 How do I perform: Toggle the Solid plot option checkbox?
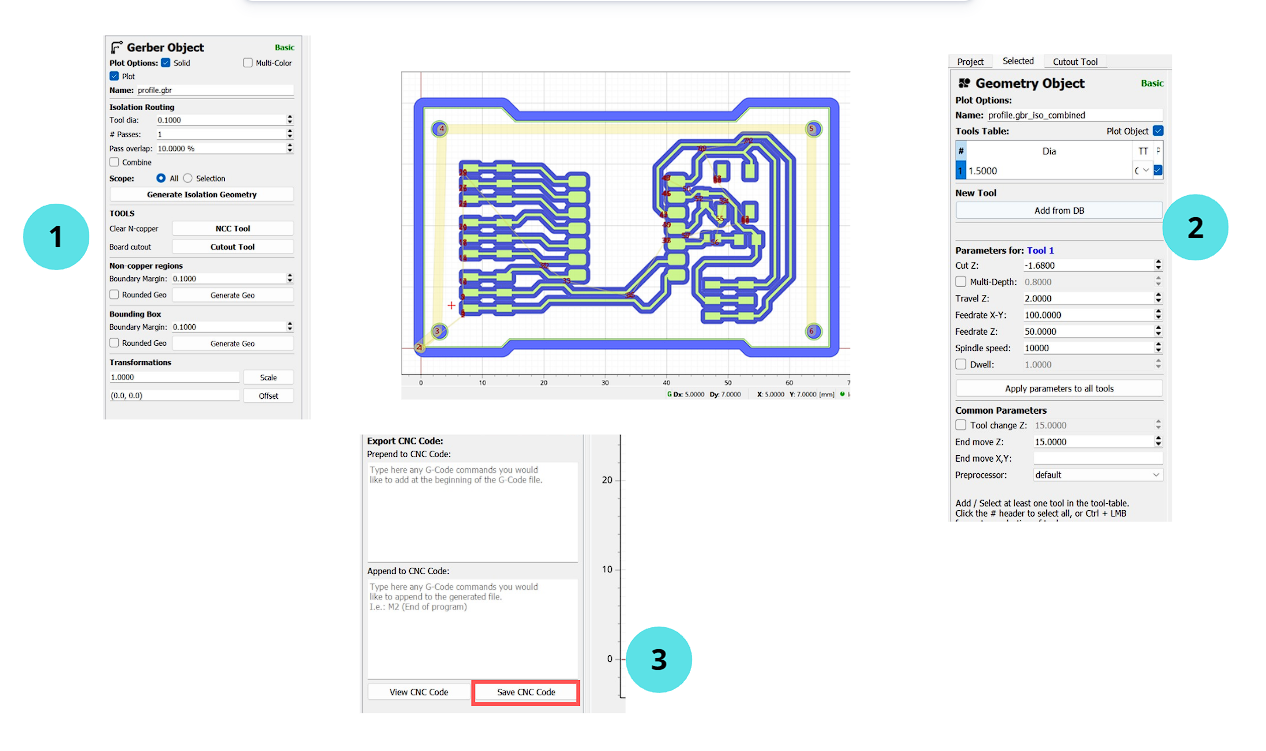coord(166,63)
